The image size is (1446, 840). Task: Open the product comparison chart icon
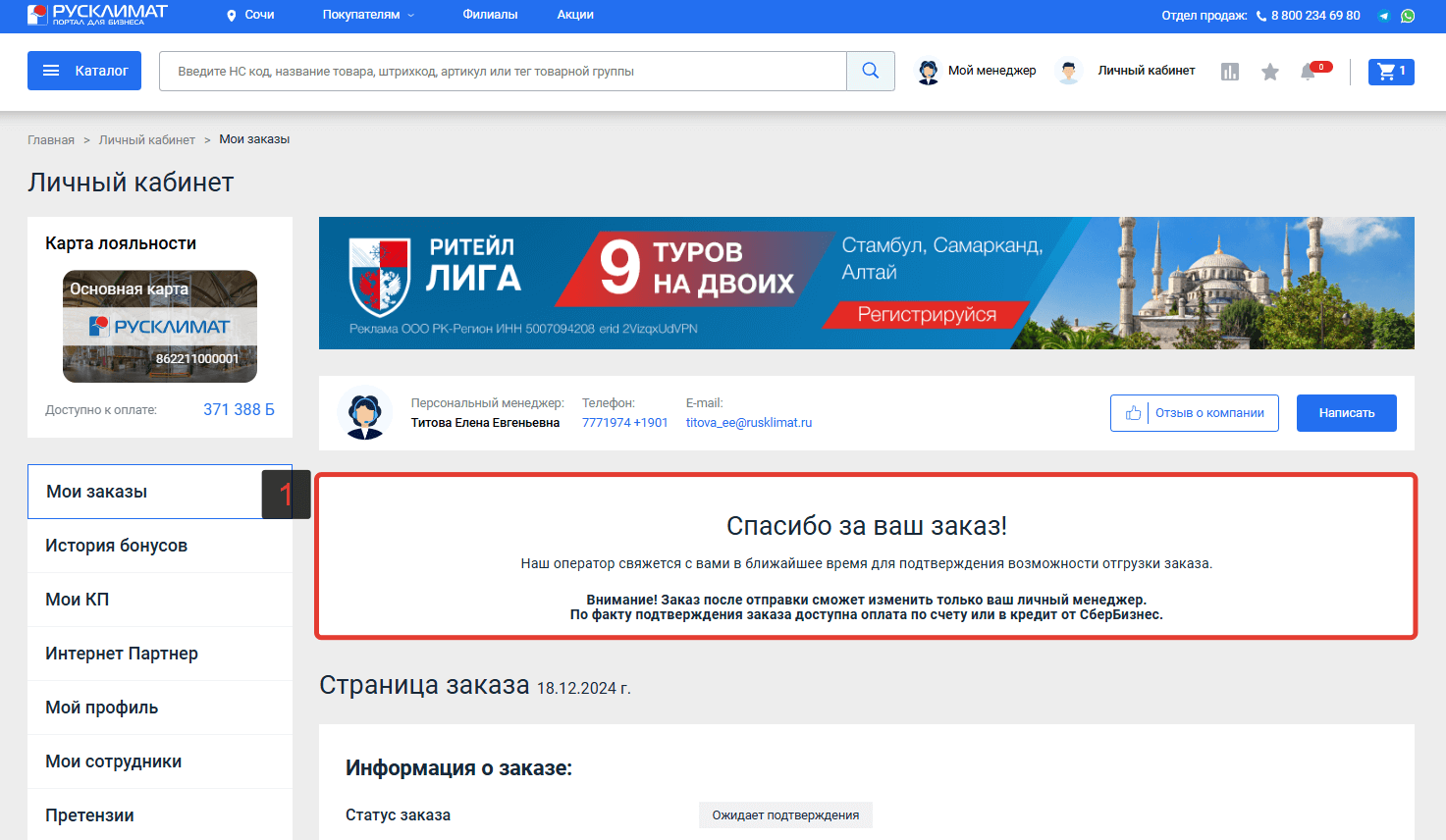1230,72
